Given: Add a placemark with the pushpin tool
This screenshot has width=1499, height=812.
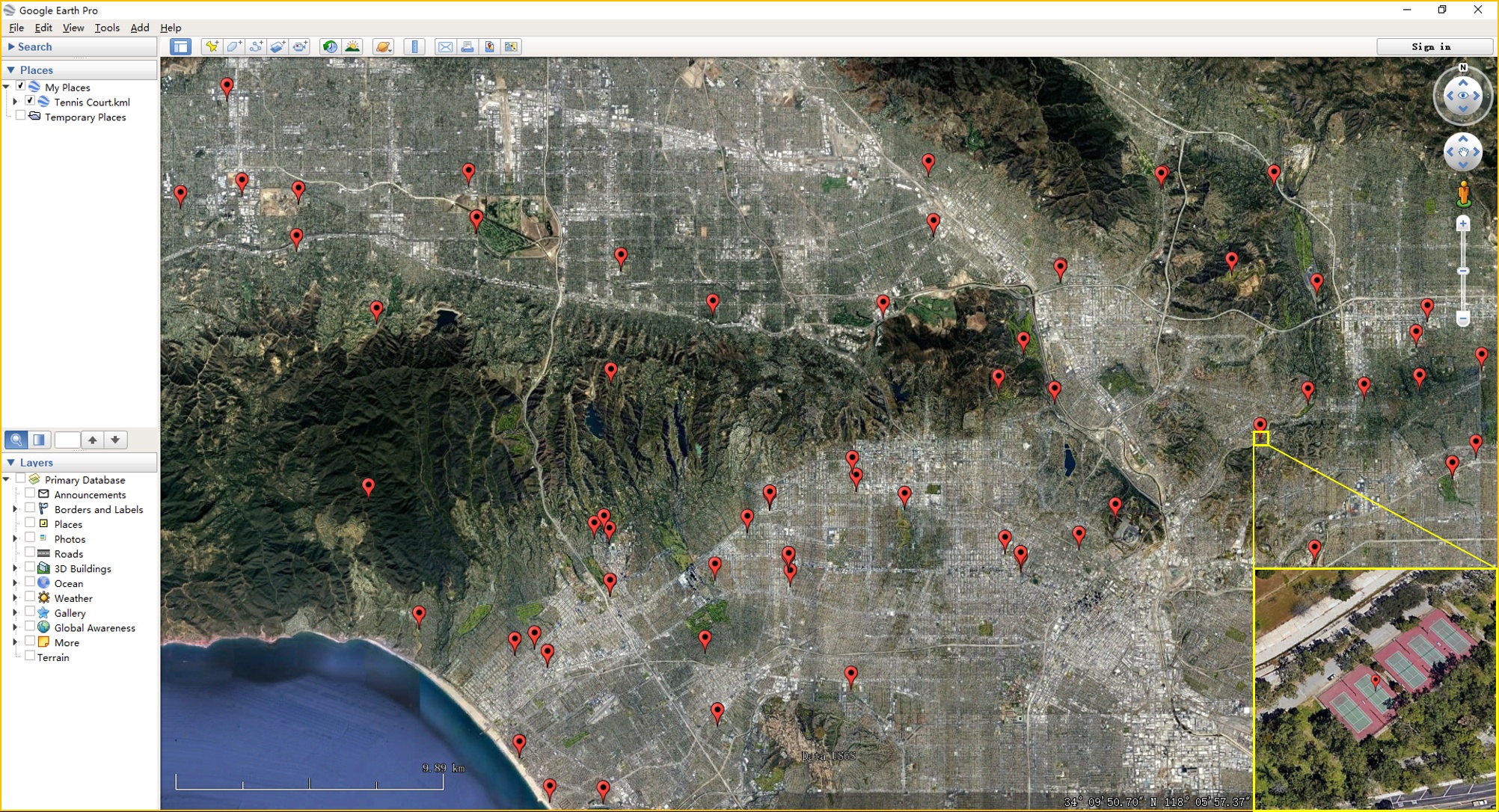Looking at the screenshot, I should 212,46.
